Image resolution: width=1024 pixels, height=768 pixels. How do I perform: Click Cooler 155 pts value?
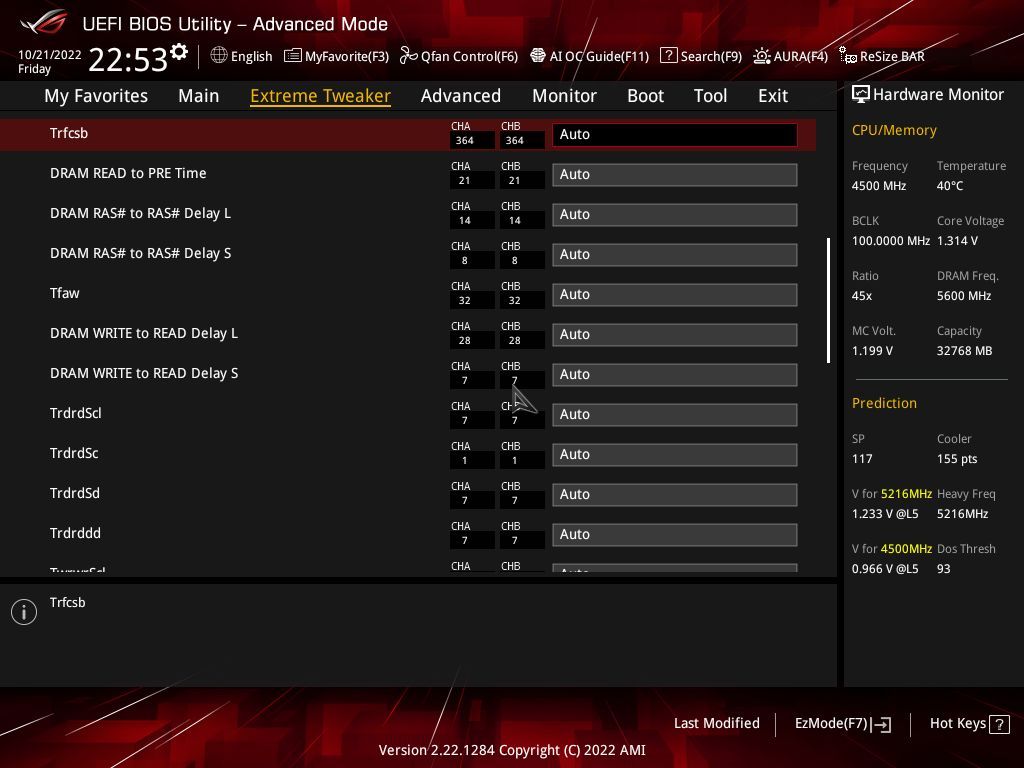click(957, 459)
